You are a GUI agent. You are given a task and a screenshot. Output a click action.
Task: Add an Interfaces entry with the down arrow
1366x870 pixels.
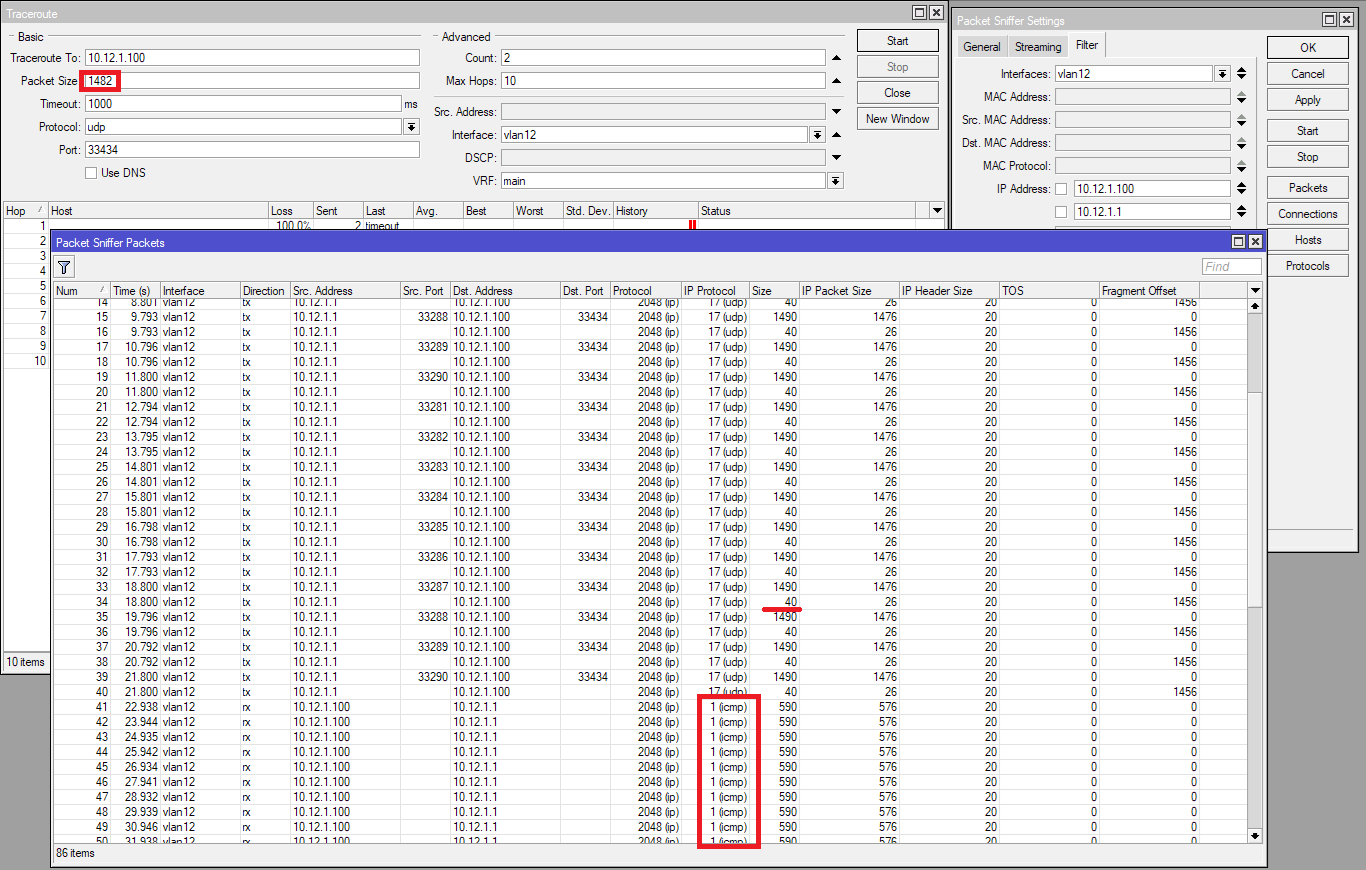coord(1241,78)
